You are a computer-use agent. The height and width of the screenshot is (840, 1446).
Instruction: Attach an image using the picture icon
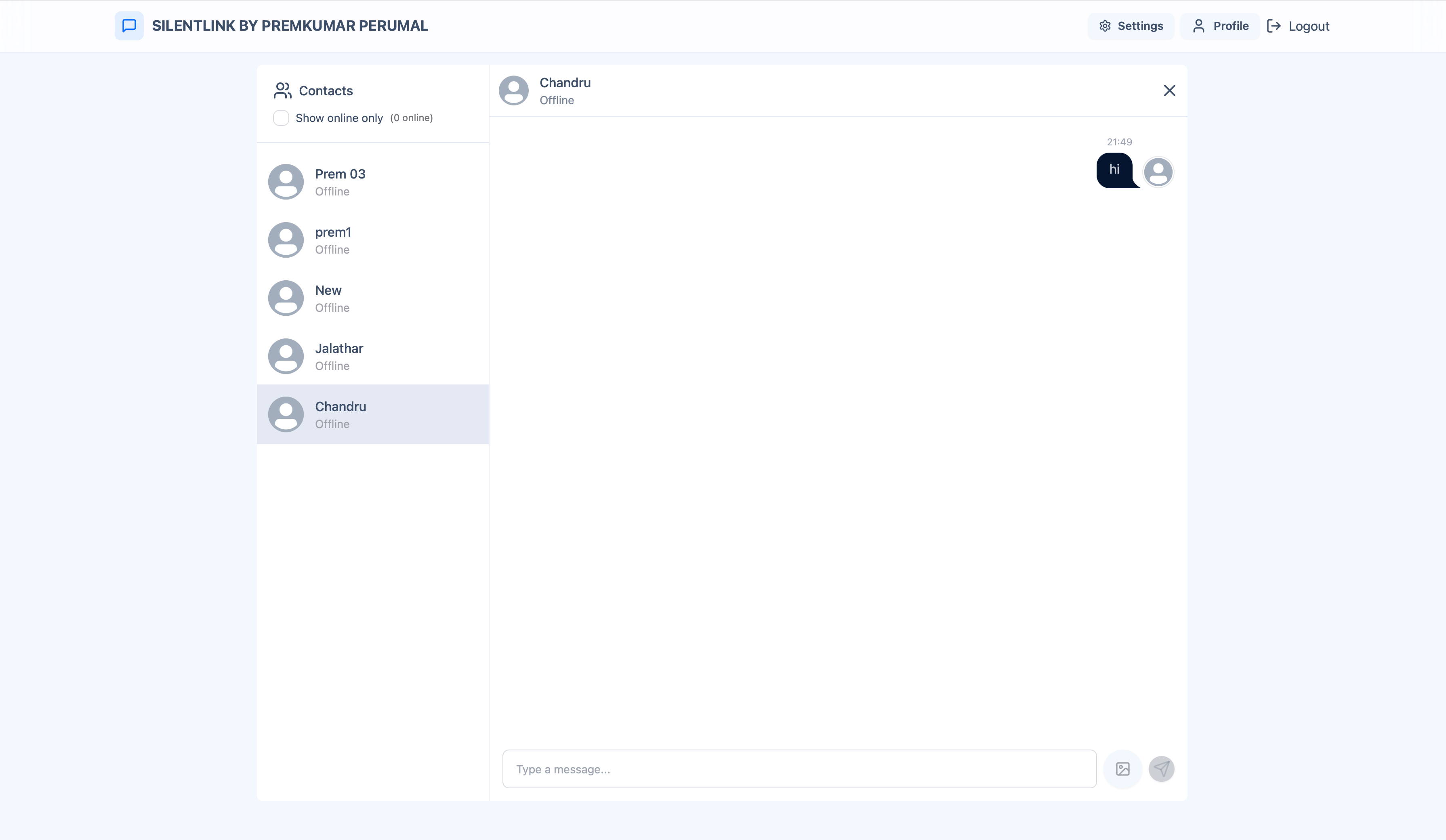[x=1122, y=769]
